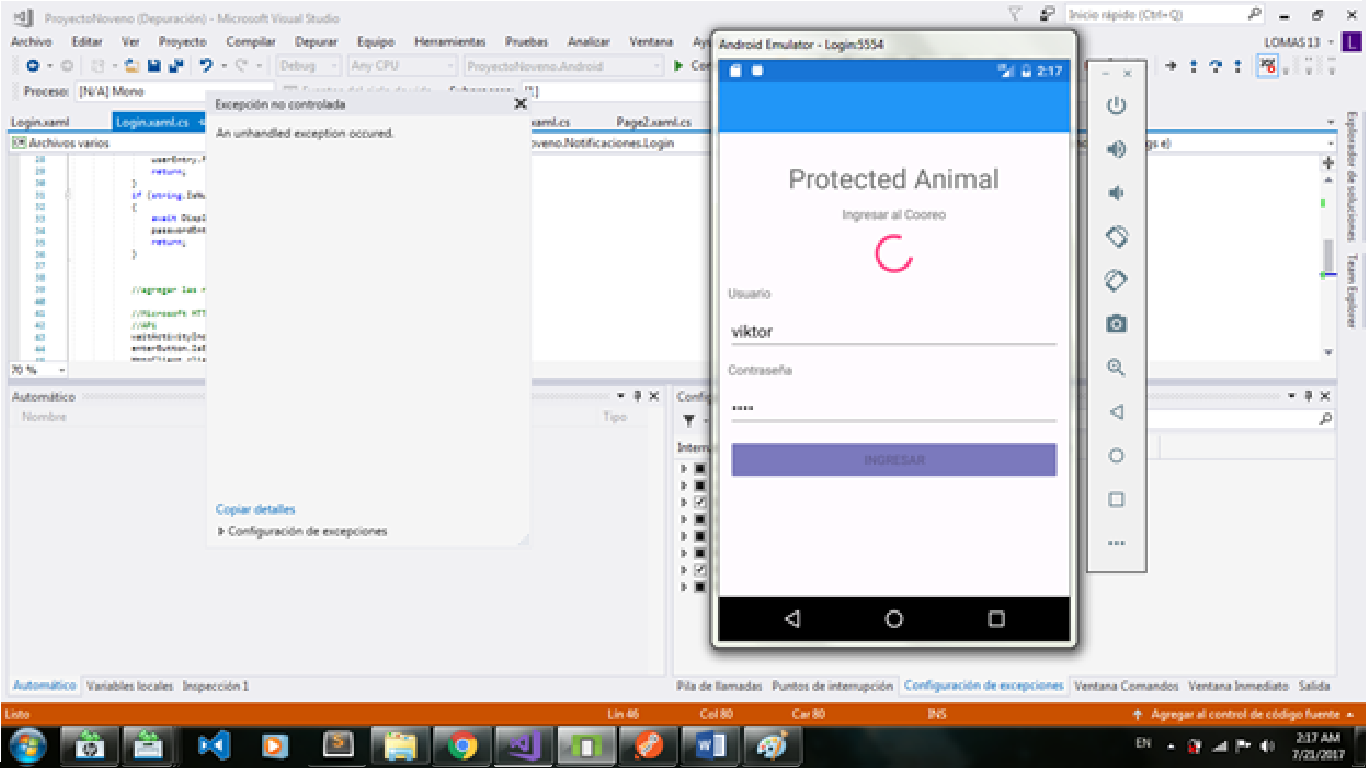Open the Depurar menu

coord(316,42)
